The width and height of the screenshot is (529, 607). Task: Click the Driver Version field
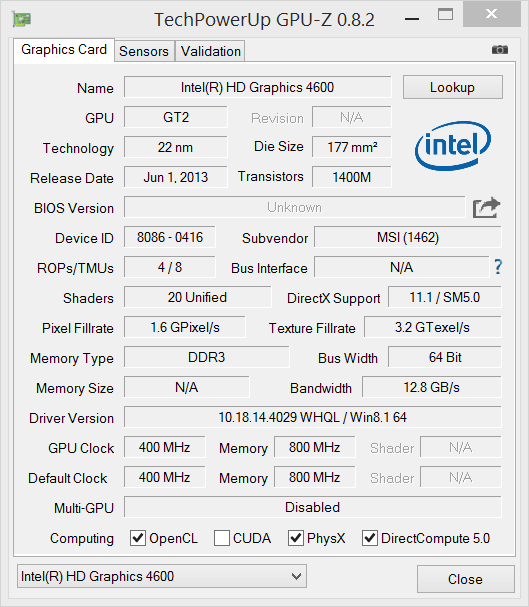(x=313, y=417)
